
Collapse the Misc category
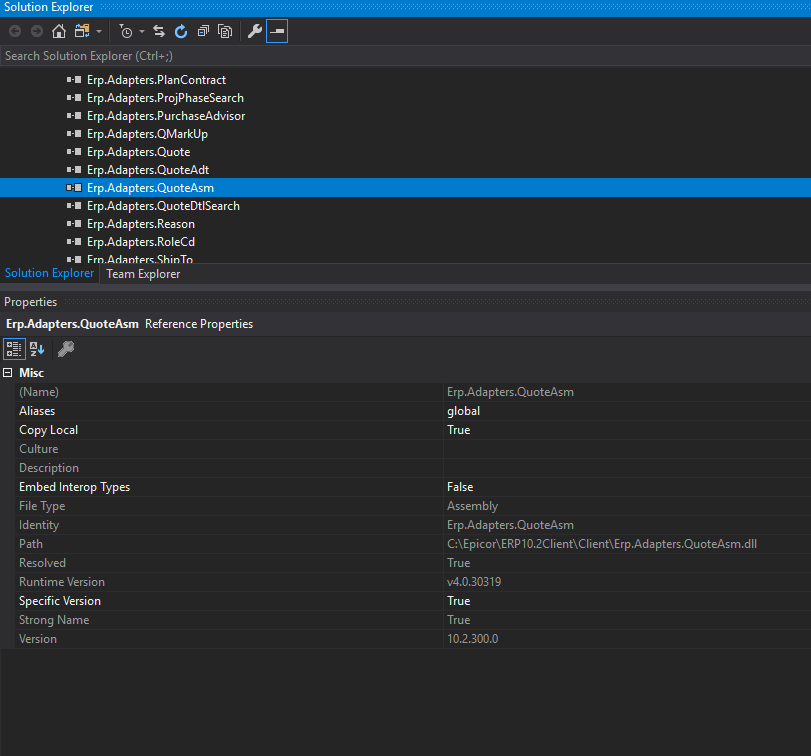tap(8, 373)
